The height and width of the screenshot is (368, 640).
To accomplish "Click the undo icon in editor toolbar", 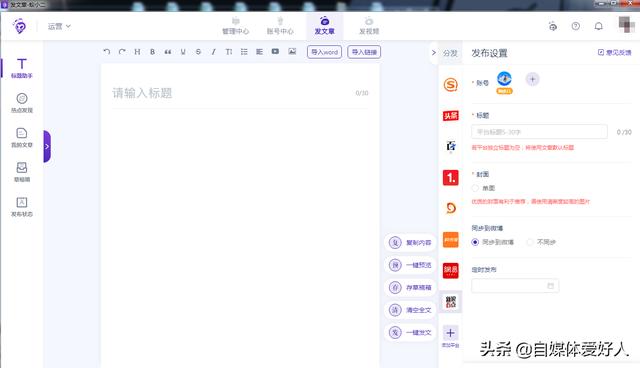I will tap(107, 52).
